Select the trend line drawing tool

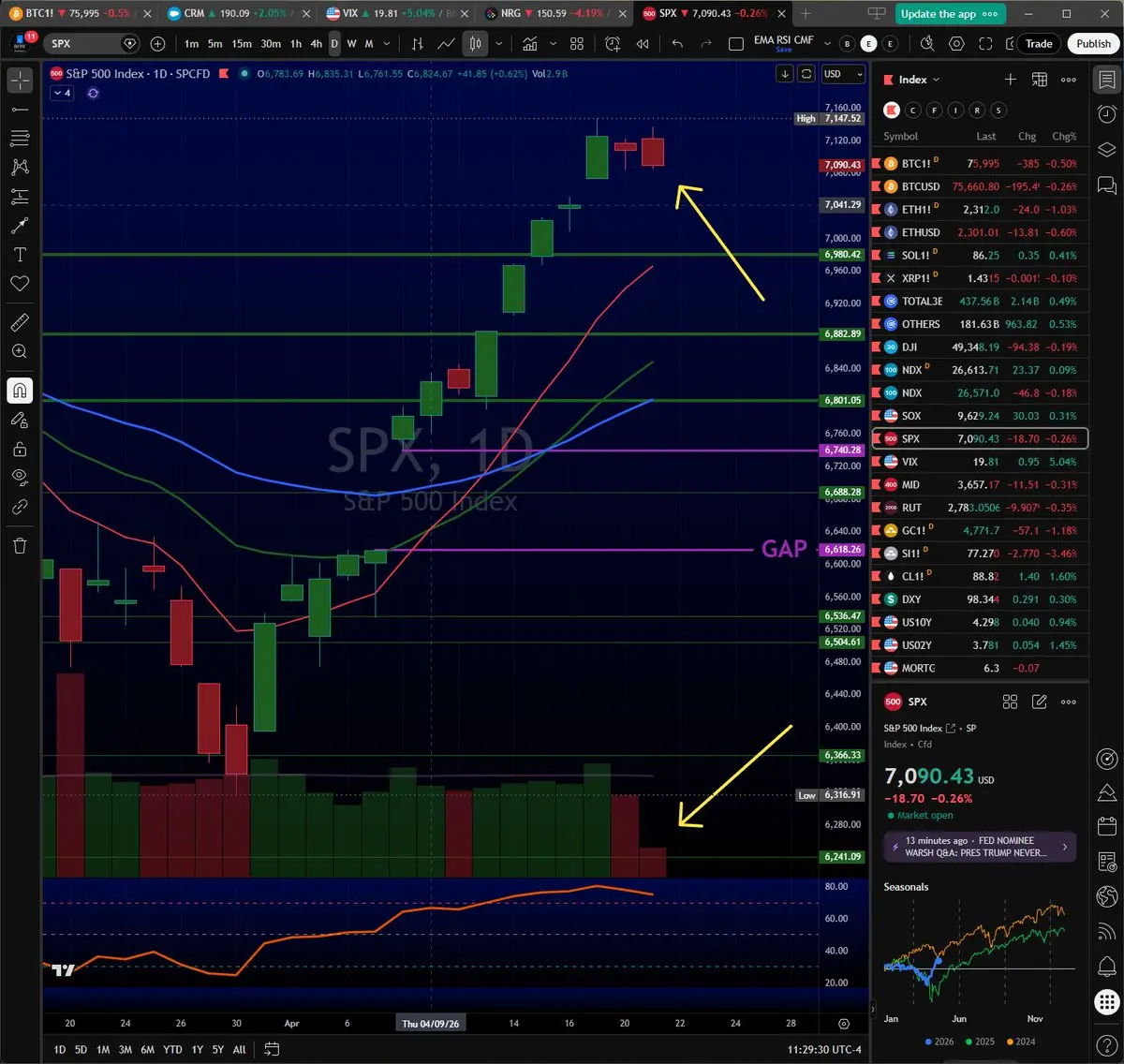[20, 110]
